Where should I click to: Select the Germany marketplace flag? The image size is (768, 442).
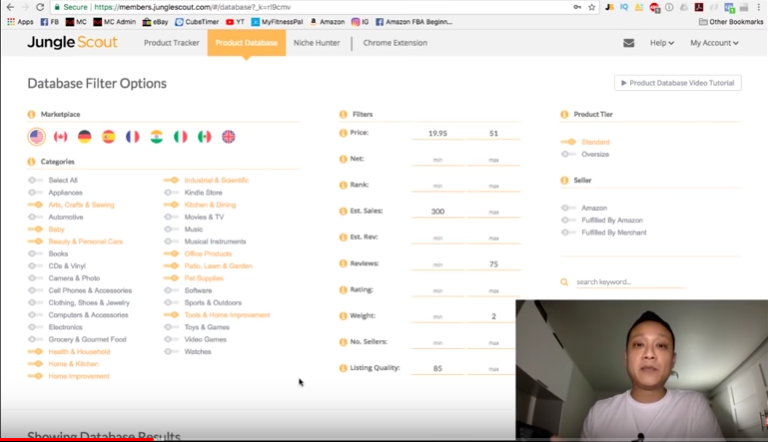(85, 137)
